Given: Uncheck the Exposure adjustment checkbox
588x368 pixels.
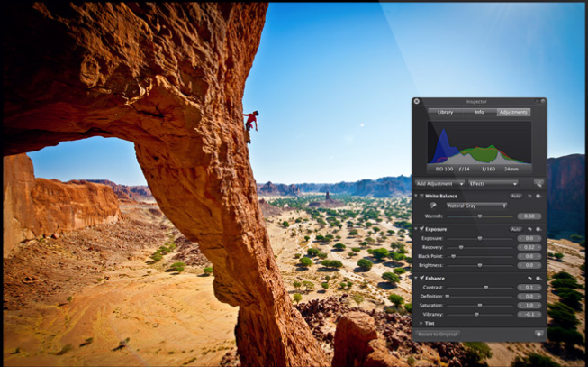Looking at the screenshot, I should point(422,228).
